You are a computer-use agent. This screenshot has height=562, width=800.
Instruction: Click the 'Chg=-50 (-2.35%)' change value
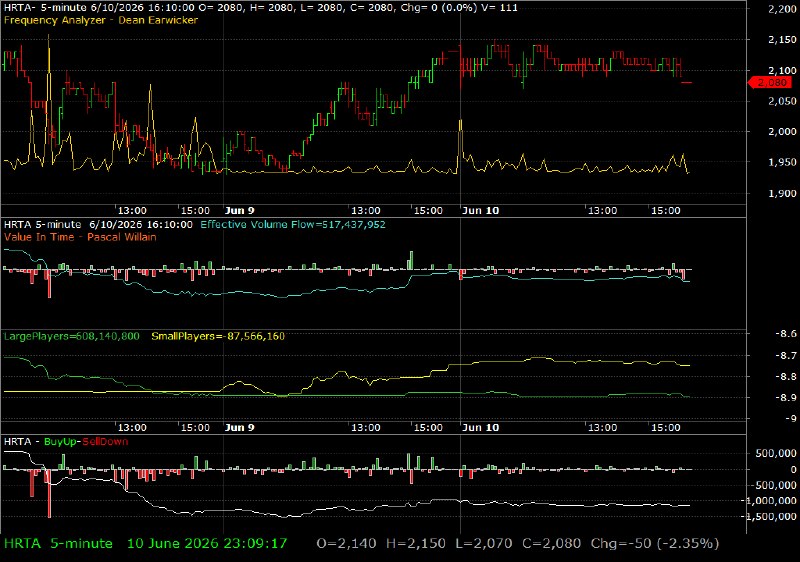655,544
